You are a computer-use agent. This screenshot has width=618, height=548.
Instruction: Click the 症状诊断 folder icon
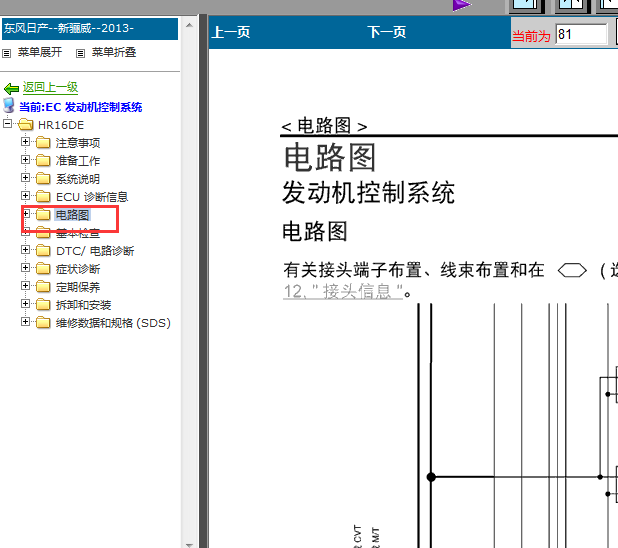[x=43, y=268]
